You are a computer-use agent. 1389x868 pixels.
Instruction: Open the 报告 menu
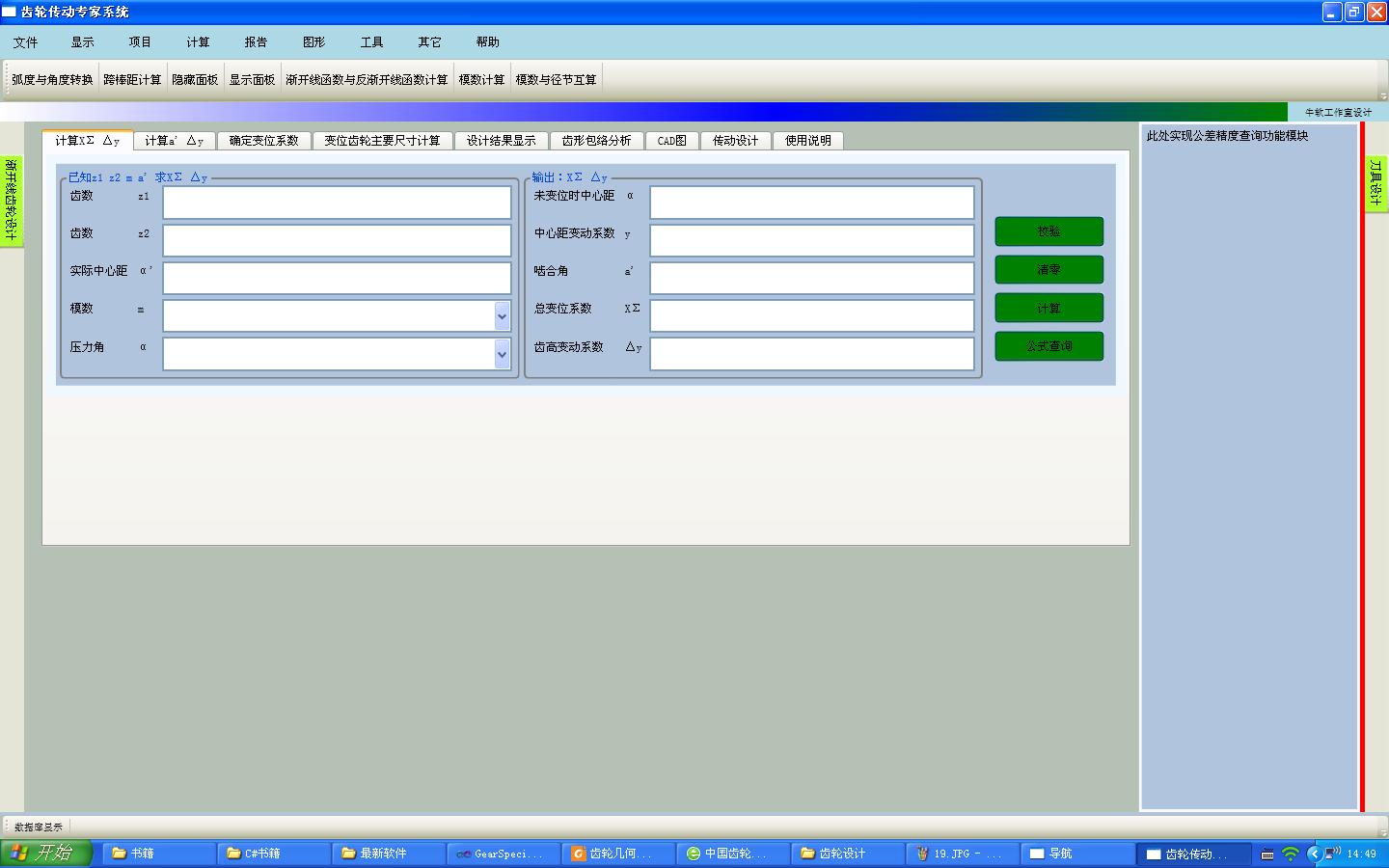pyautogui.click(x=257, y=42)
